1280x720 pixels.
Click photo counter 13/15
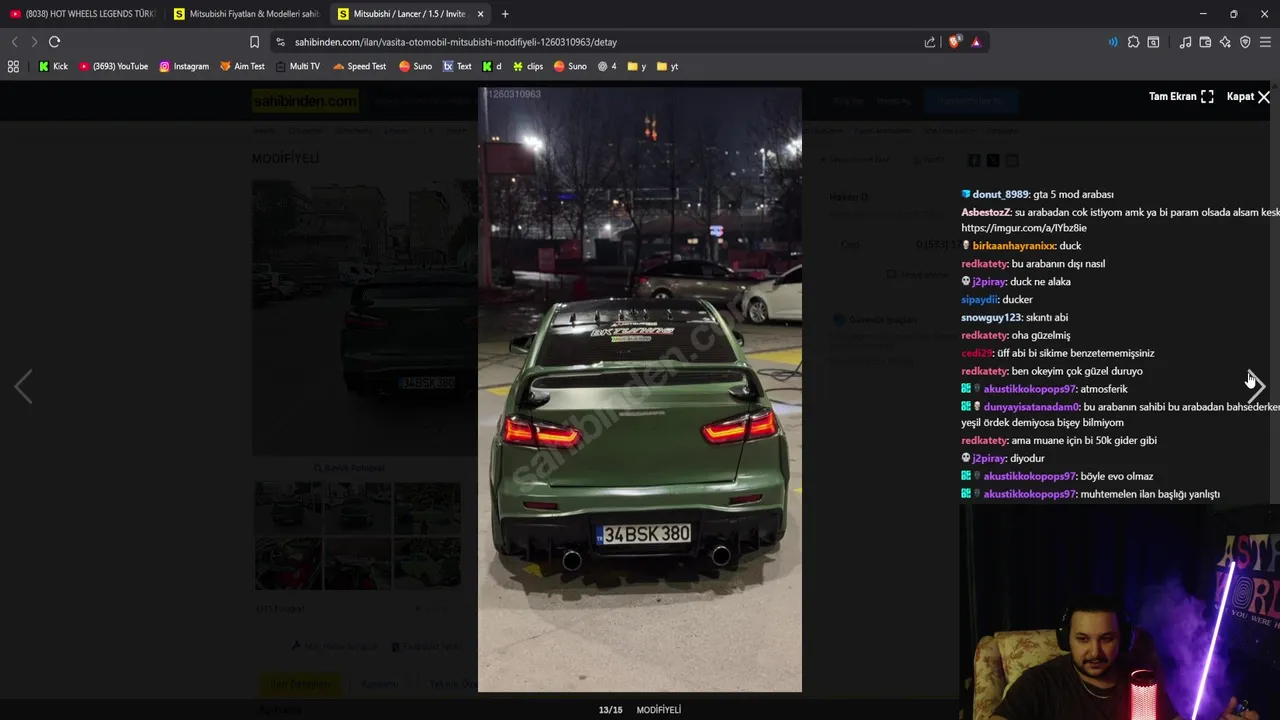point(610,710)
